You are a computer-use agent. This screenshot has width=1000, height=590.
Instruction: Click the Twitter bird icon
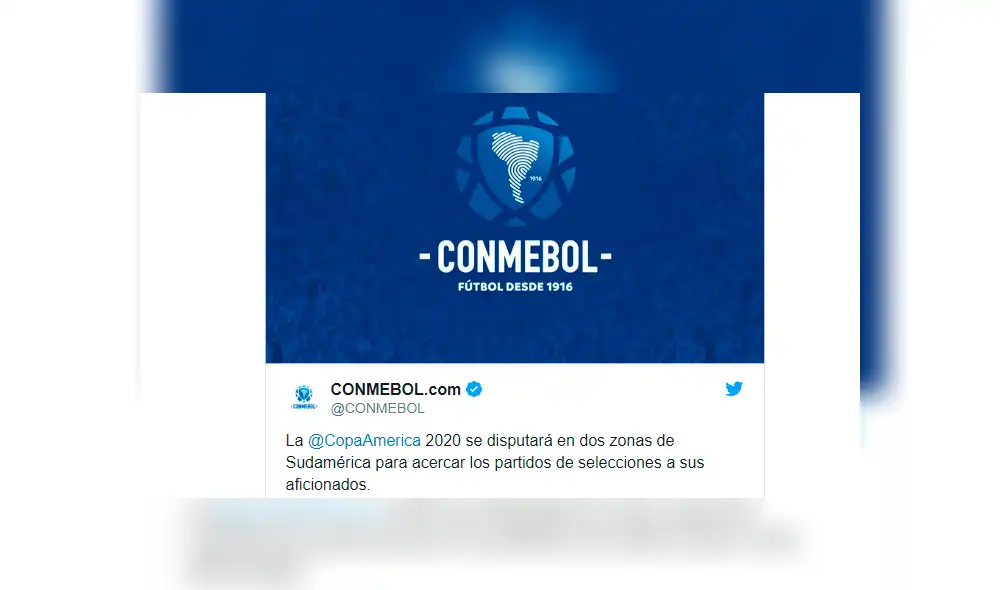(x=734, y=388)
